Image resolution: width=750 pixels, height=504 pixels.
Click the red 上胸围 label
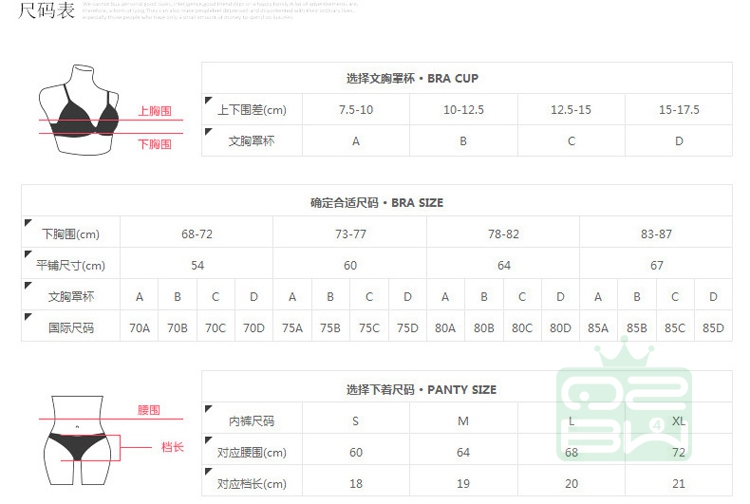pos(155,112)
